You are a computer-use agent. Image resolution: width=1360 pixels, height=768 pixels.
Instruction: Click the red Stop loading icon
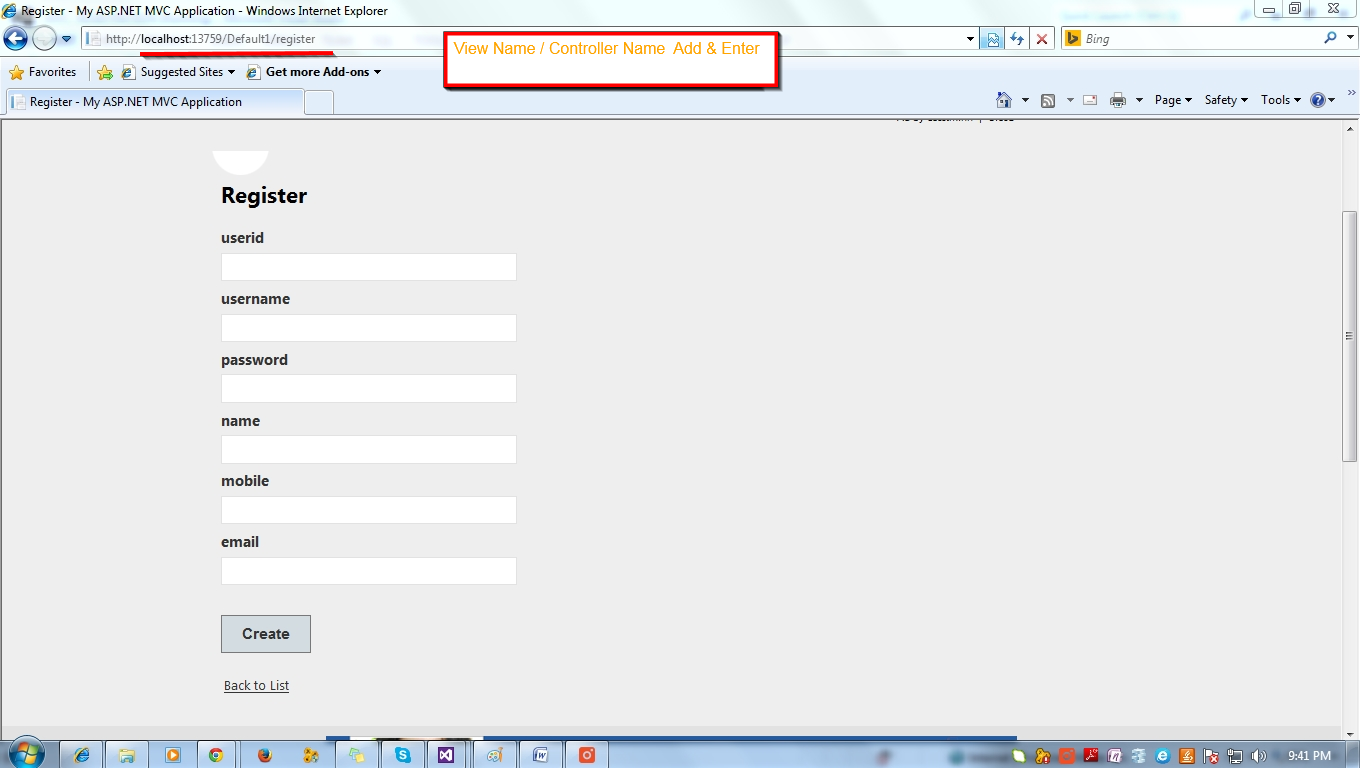1043,38
